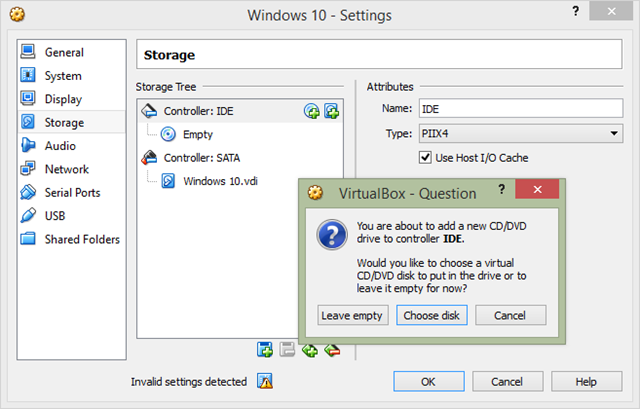Click the SATA controller icon in storage tree
The image size is (640, 409).
pos(149,158)
